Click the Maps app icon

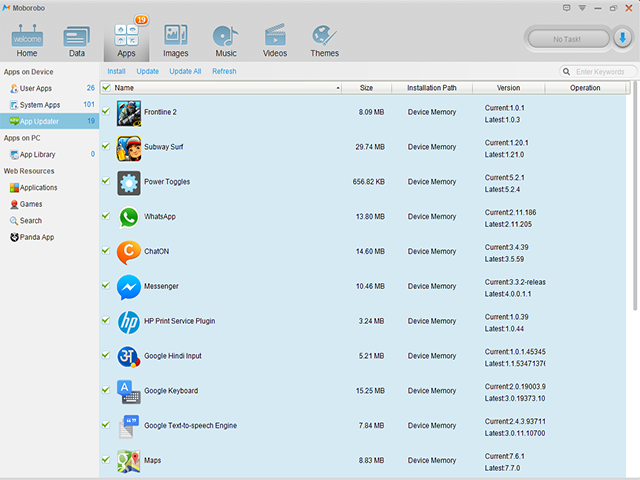[129, 461]
